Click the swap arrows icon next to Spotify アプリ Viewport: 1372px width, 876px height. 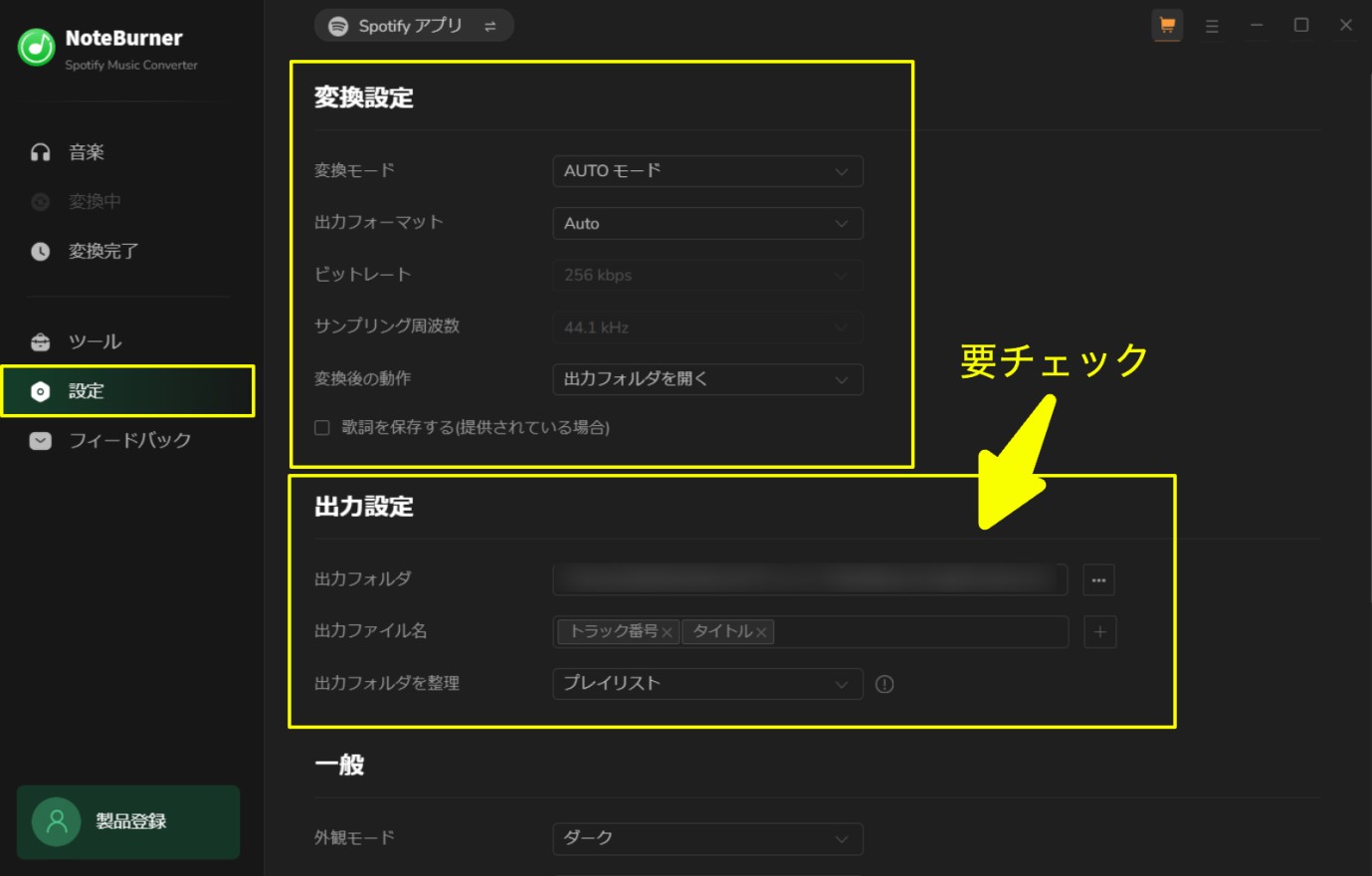[x=490, y=27]
